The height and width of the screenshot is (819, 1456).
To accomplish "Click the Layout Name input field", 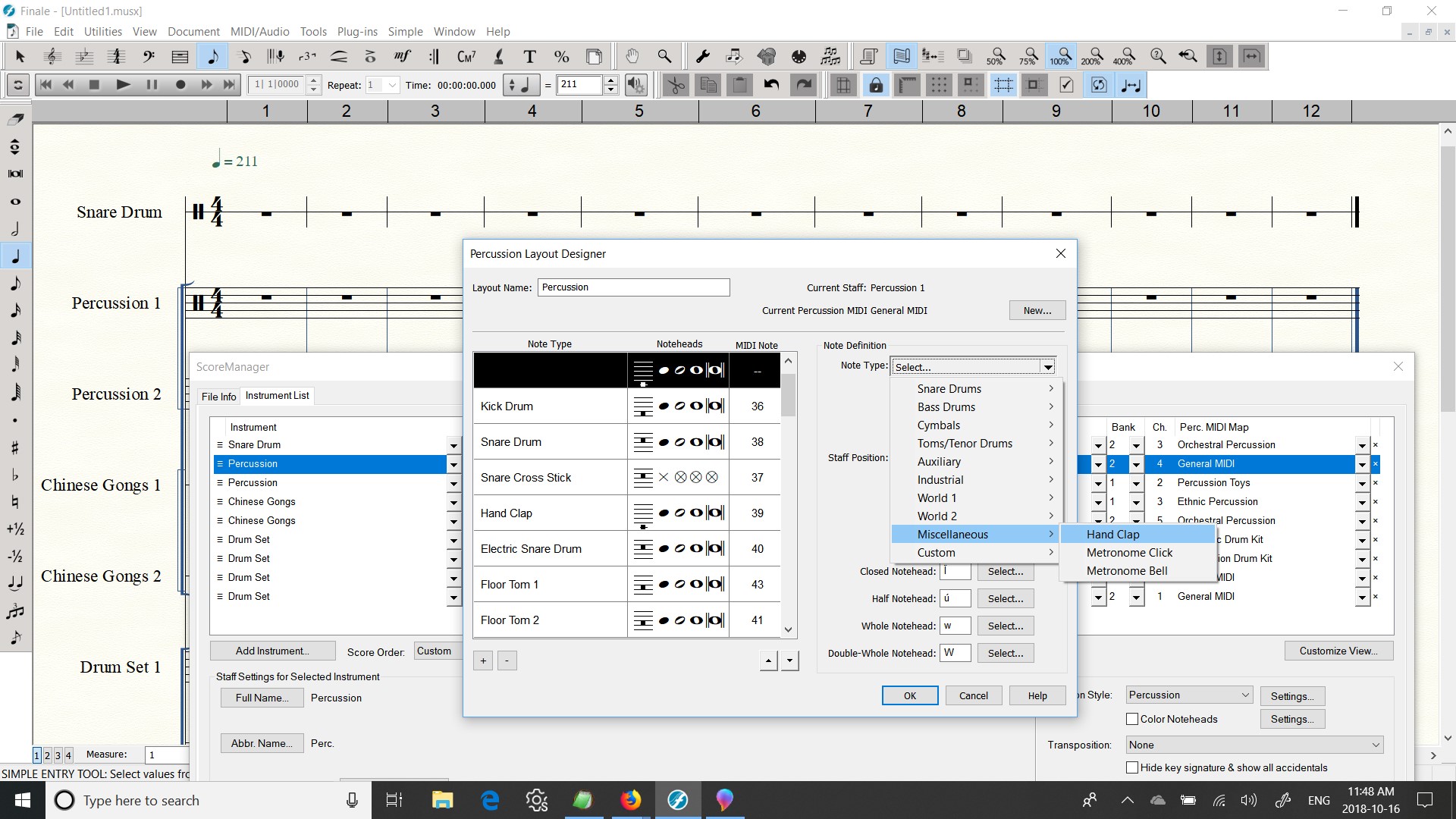I will [633, 287].
